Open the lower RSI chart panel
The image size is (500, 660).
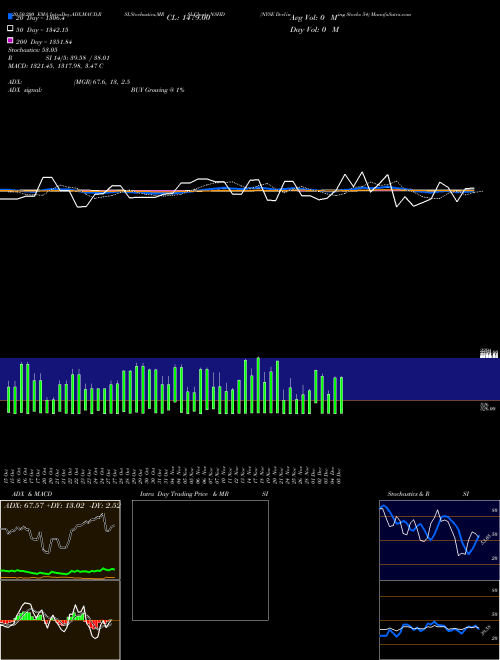pyautogui.click(x=439, y=620)
